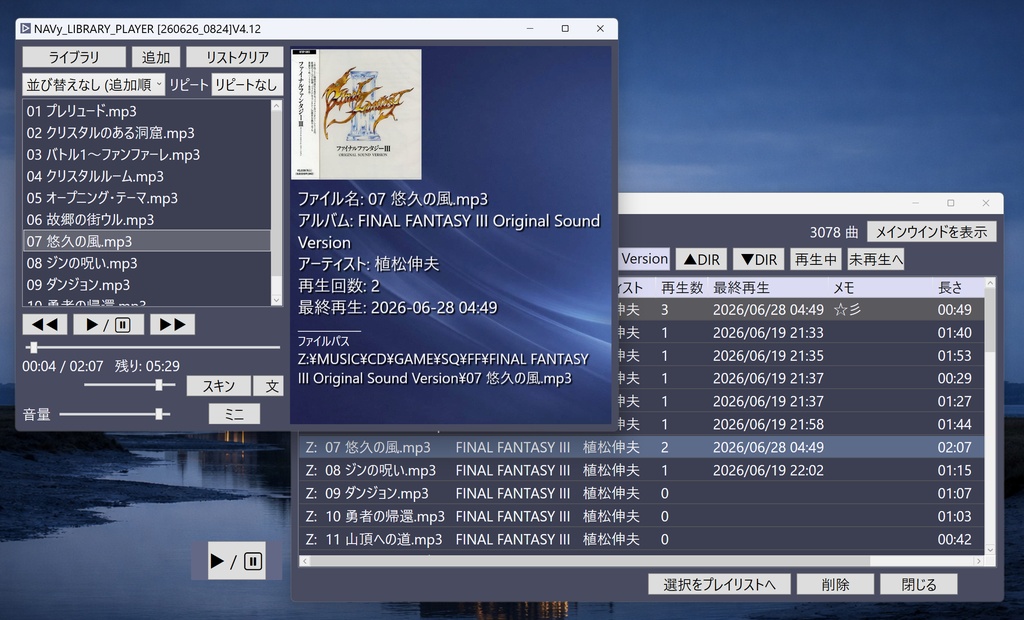Select 02 クリスタルのある洞窟.mp3 in the playlist
The width and height of the screenshot is (1024, 620).
coord(147,133)
